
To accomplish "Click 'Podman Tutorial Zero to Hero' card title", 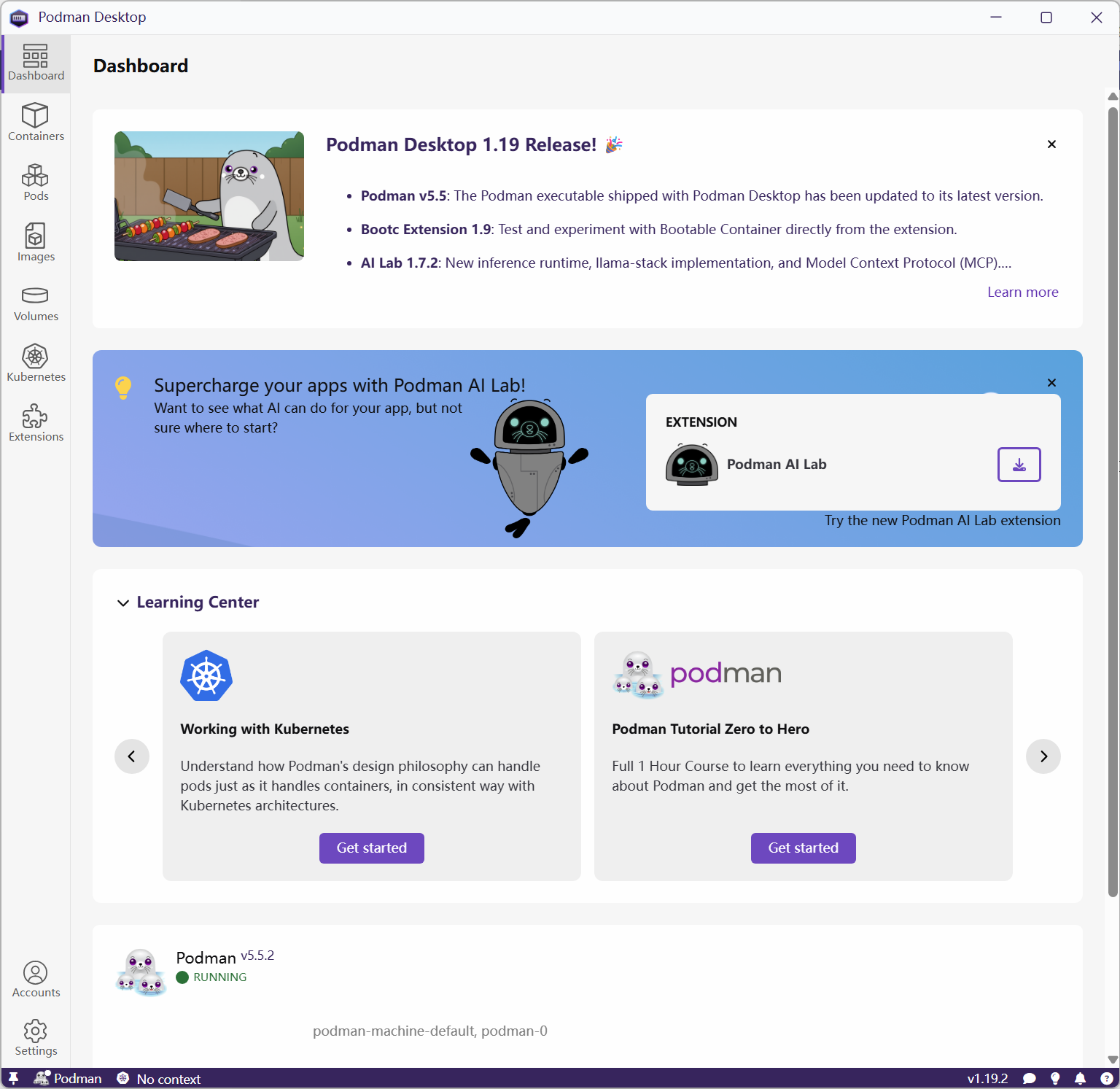I will (711, 729).
